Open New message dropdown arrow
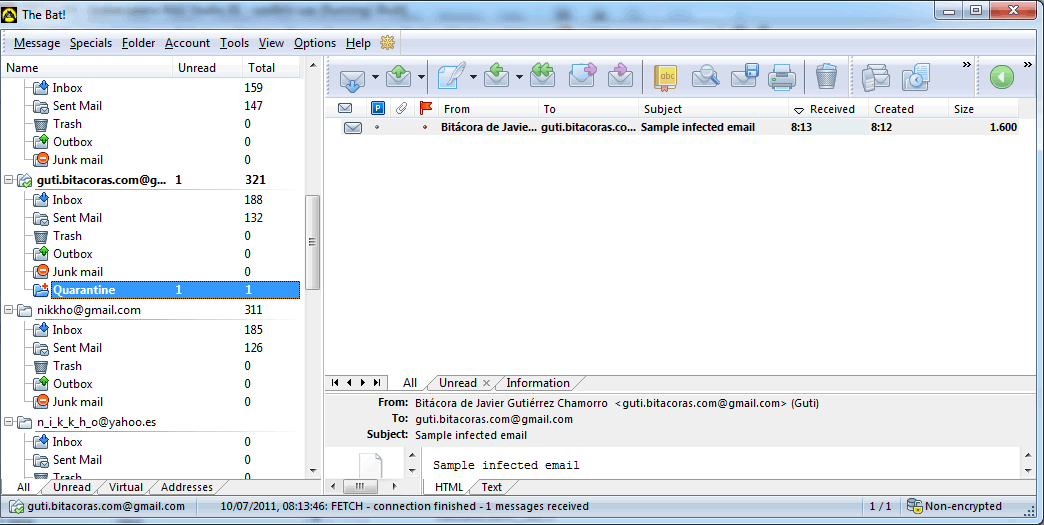 473,77
